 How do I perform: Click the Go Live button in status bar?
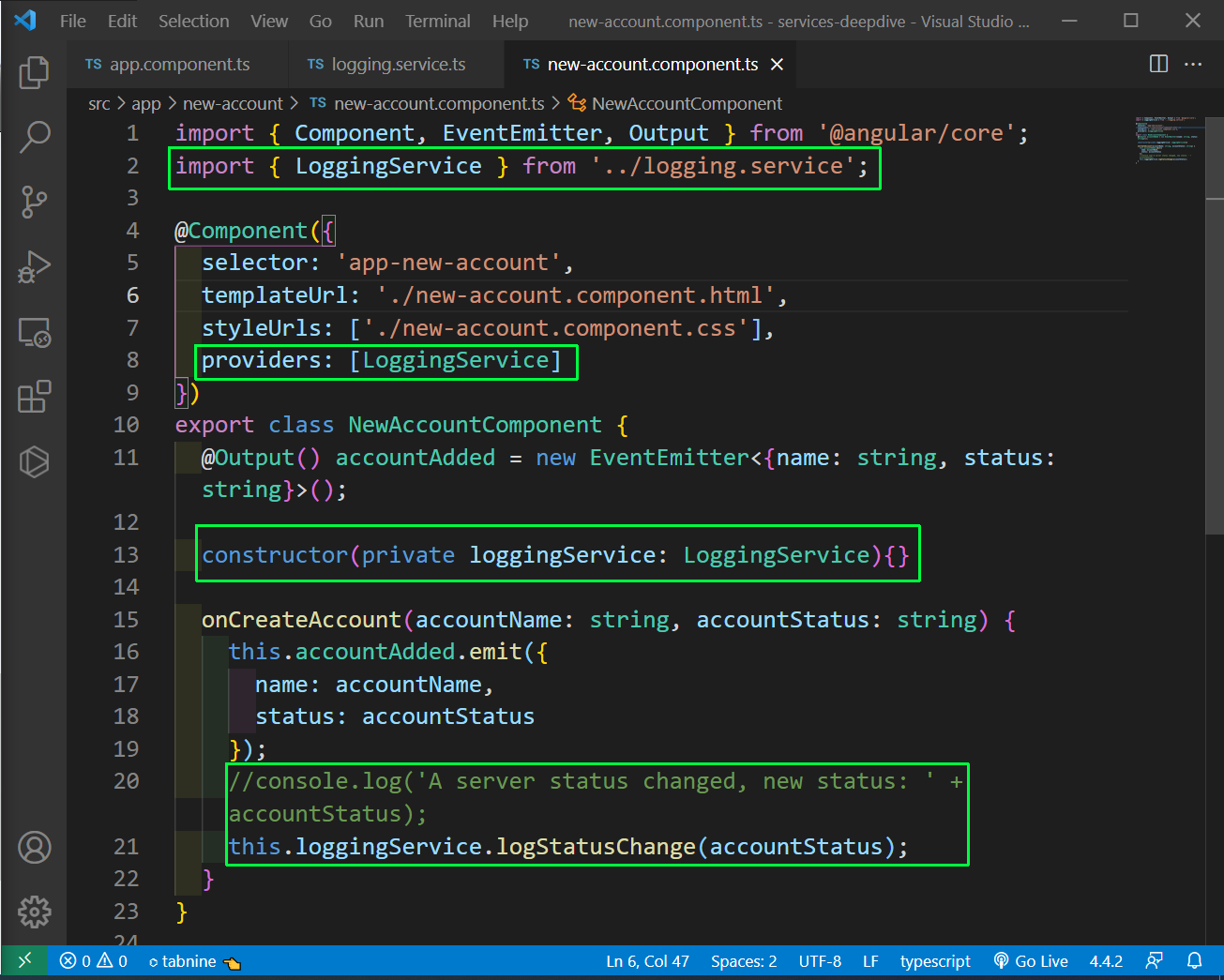click(x=1031, y=961)
